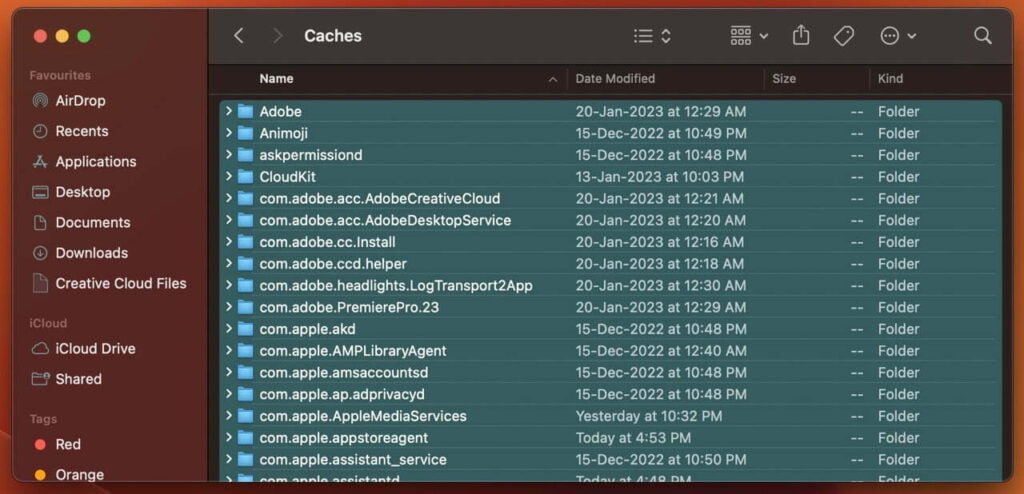Go back with the Finder back arrow
Image resolution: width=1024 pixels, height=494 pixels.
click(239, 36)
